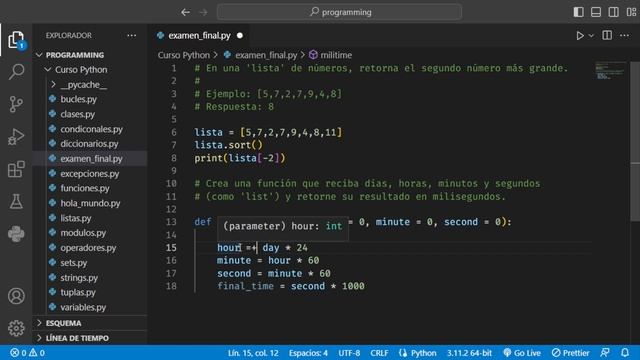Split the editor to the right
This screenshot has width=640, height=360.
pyautogui.click(x=607, y=36)
